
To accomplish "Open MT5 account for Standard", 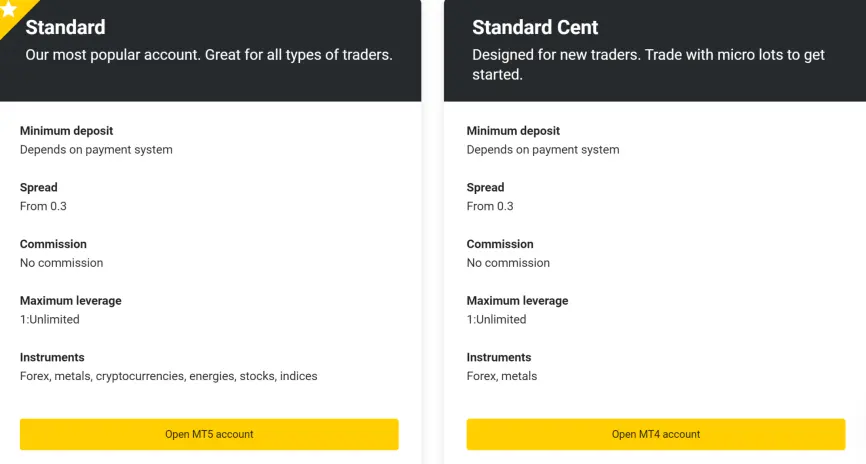I will tap(209, 434).
